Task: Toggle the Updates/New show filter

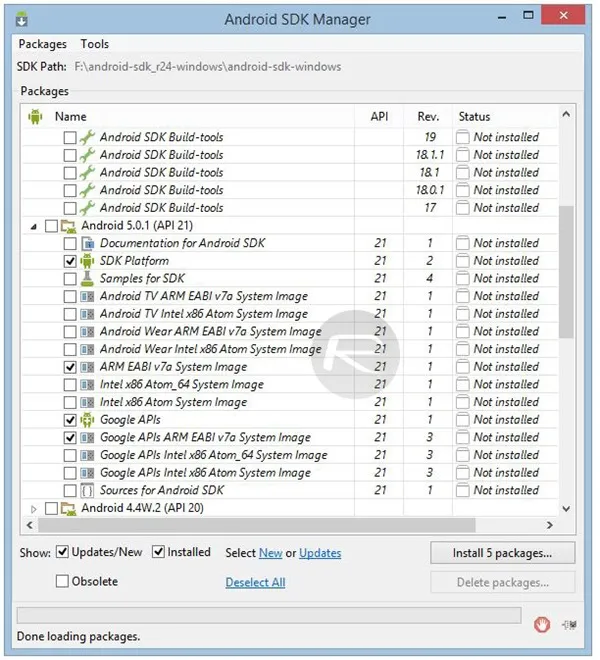Action: pos(63,552)
